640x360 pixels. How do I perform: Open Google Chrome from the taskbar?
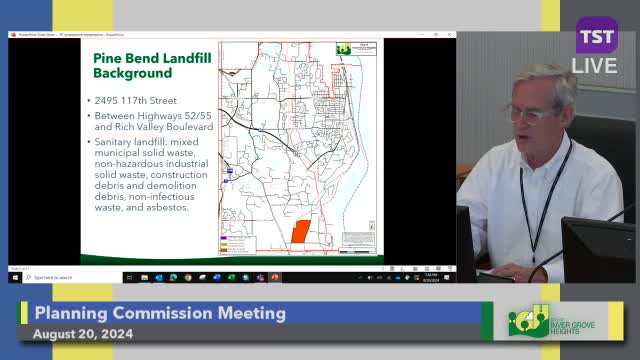click(x=188, y=278)
